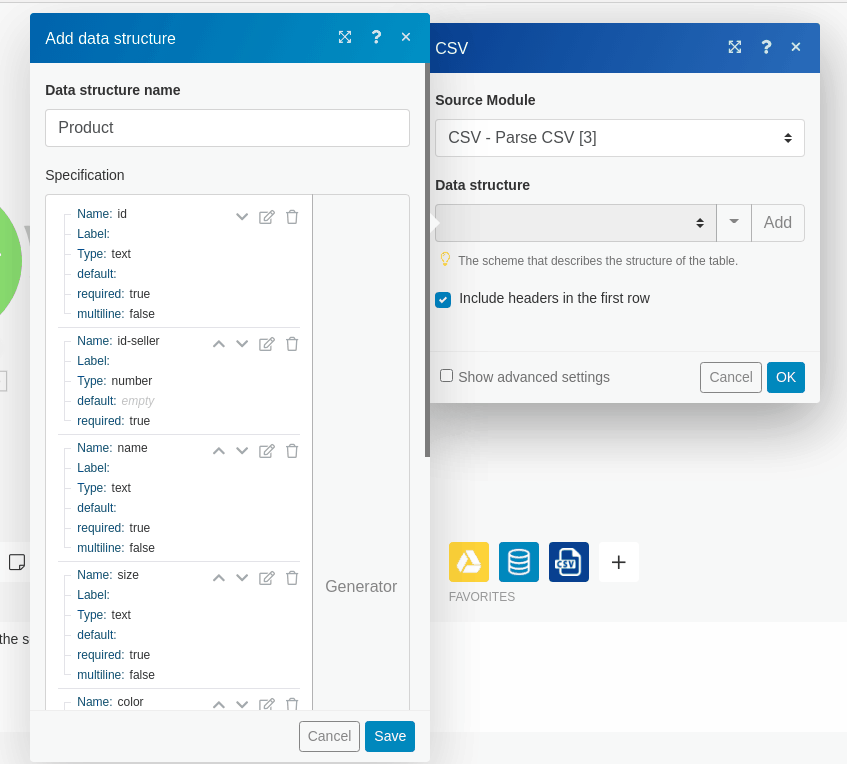The width and height of the screenshot is (847, 764).
Task: Open help in Add data structure dialog
Action: point(376,37)
